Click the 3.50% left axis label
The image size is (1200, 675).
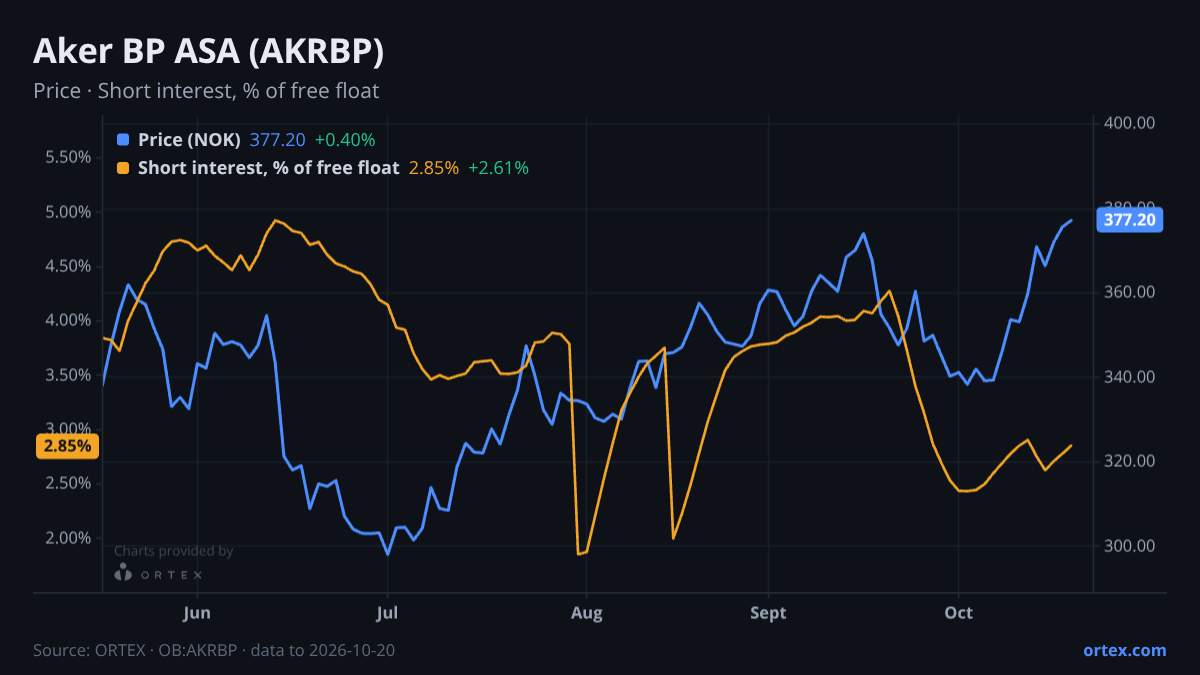pyautogui.click(x=69, y=375)
